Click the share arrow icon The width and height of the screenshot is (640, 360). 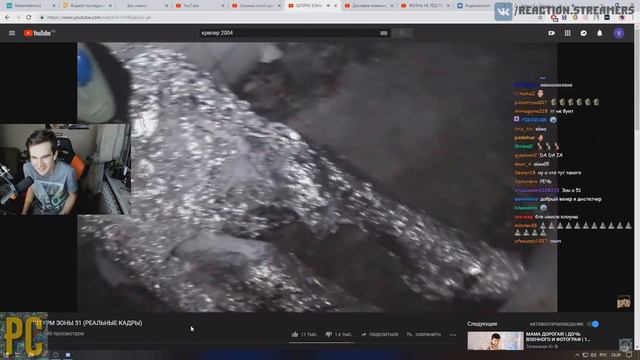point(363,334)
